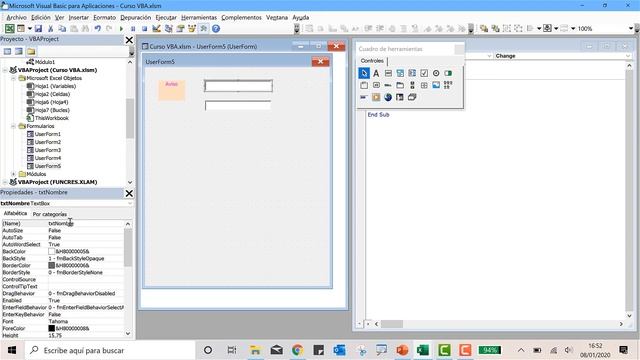Expand the Módulos folder
Image resolution: width=640 pixels, height=360 pixels.
coord(13,174)
